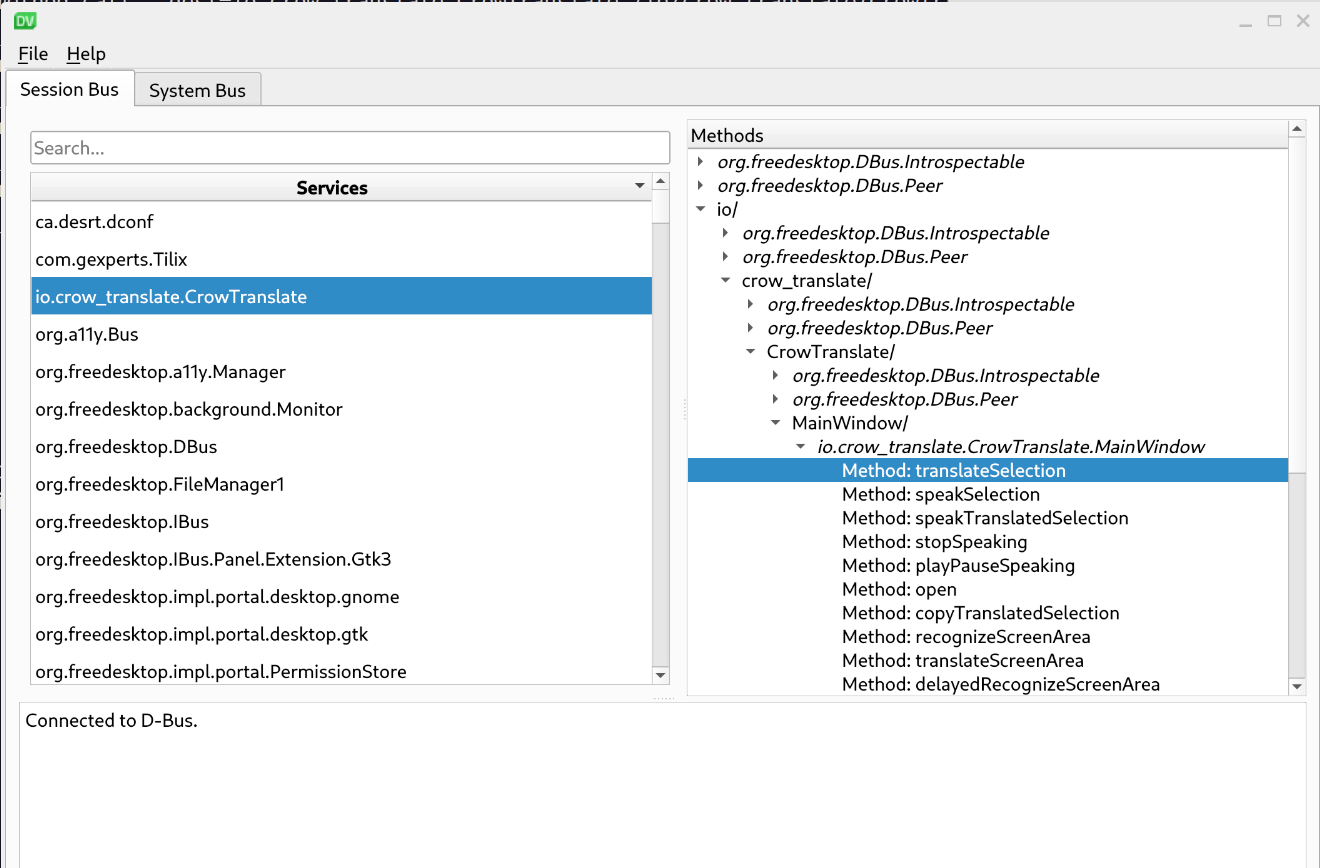Open the Help menu
The image size is (1320, 868).
coord(86,54)
